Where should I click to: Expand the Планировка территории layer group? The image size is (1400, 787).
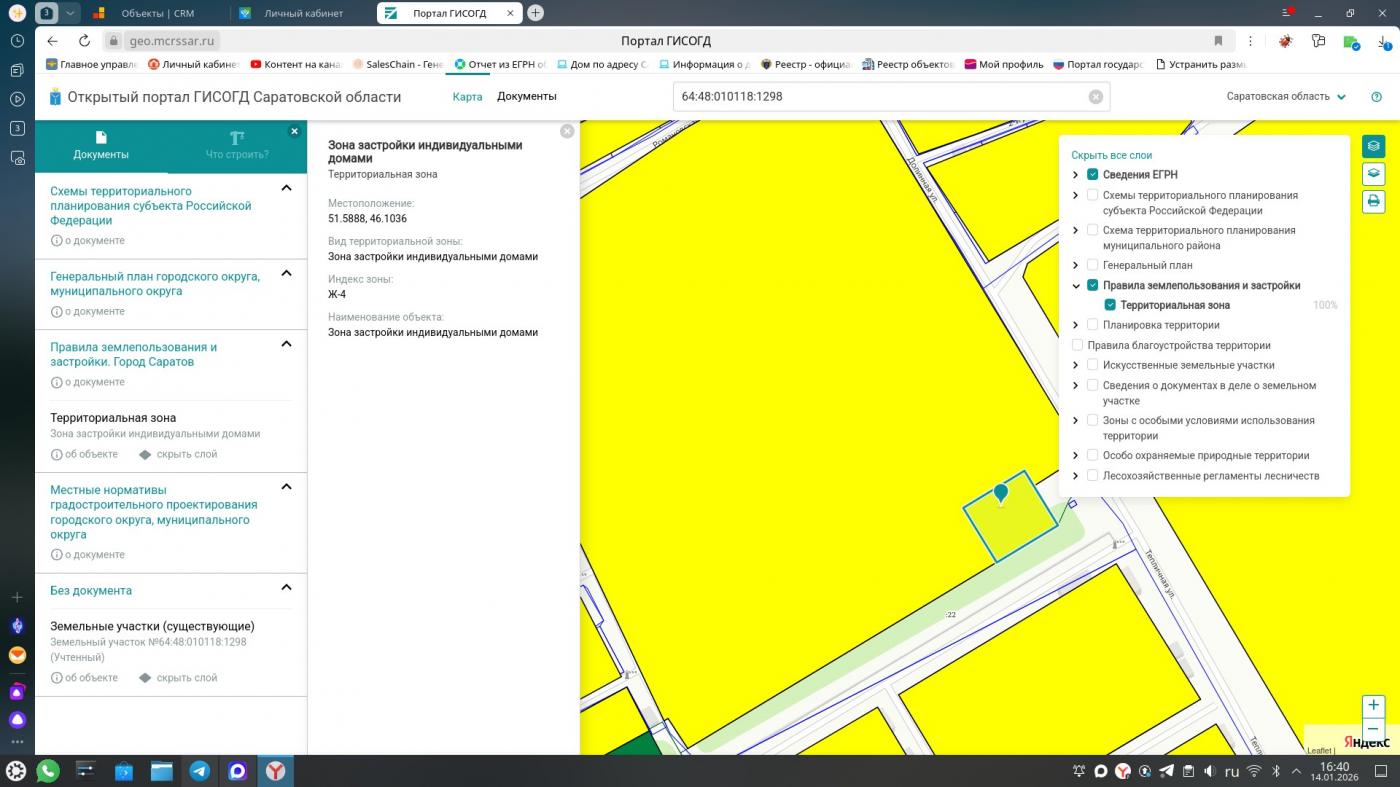click(1076, 325)
